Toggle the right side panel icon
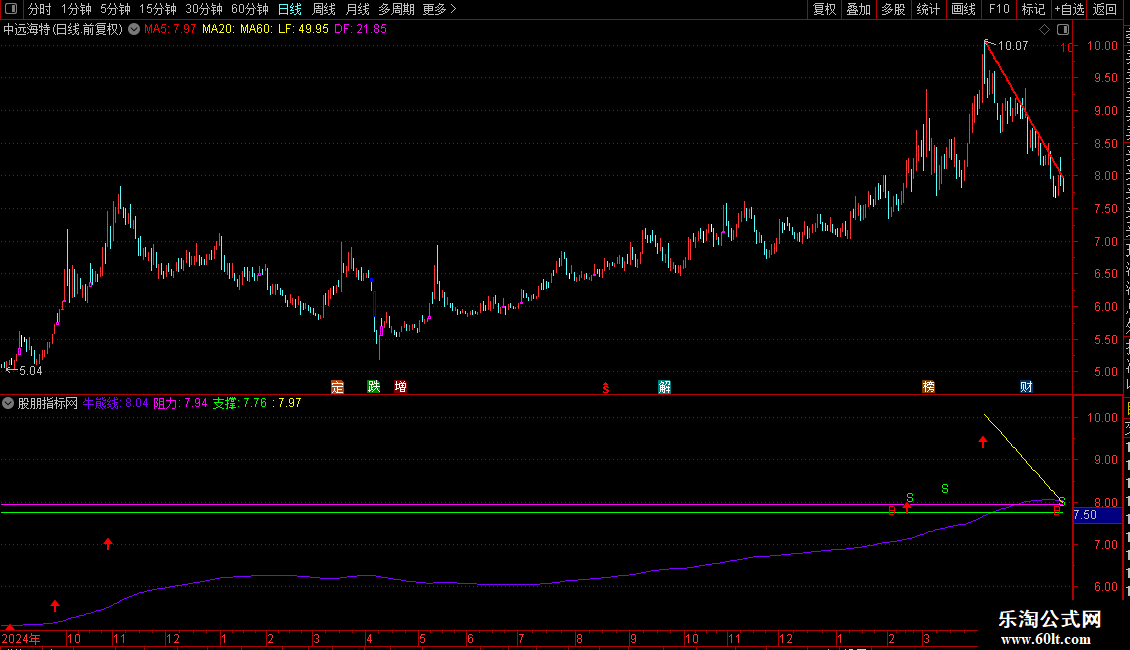Image resolution: width=1130 pixels, height=650 pixels. click(1063, 30)
